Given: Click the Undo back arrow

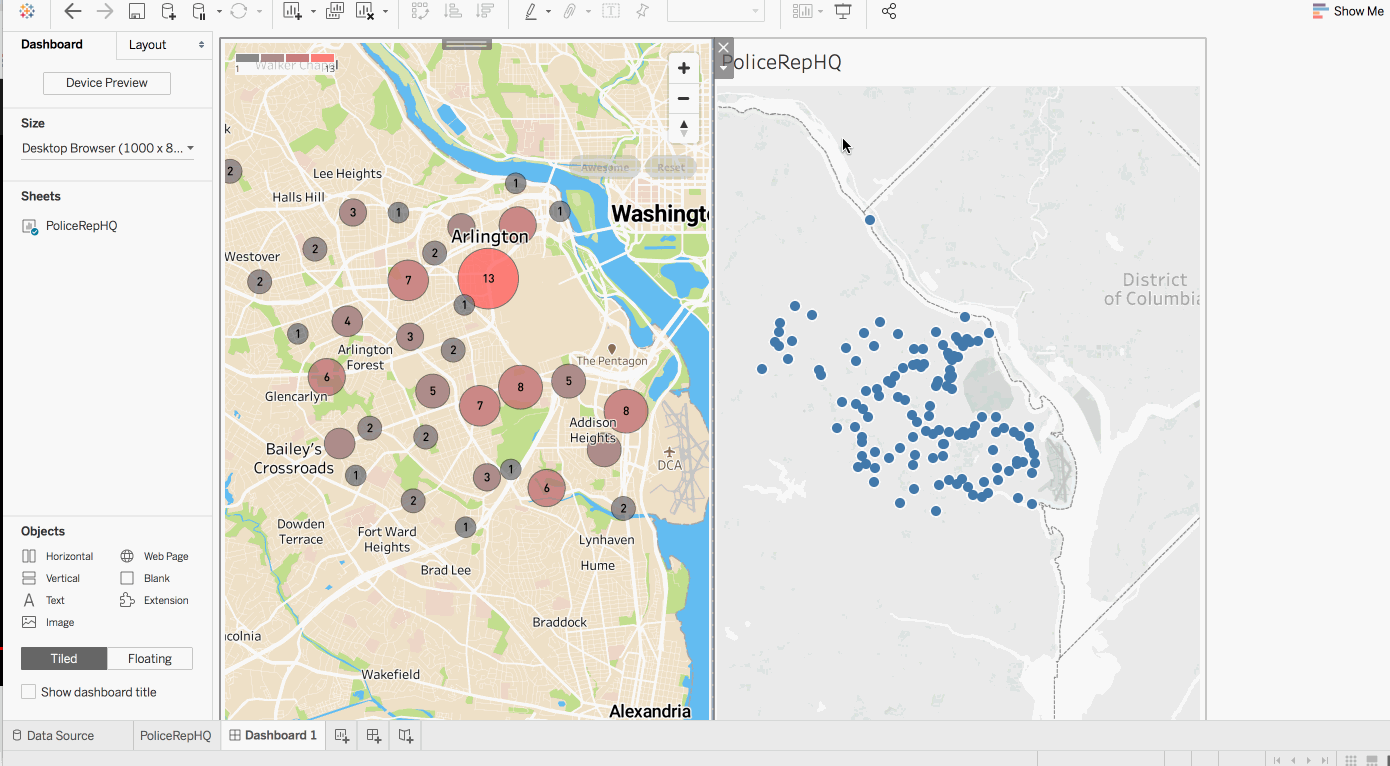Looking at the screenshot, I should point(72,11).
